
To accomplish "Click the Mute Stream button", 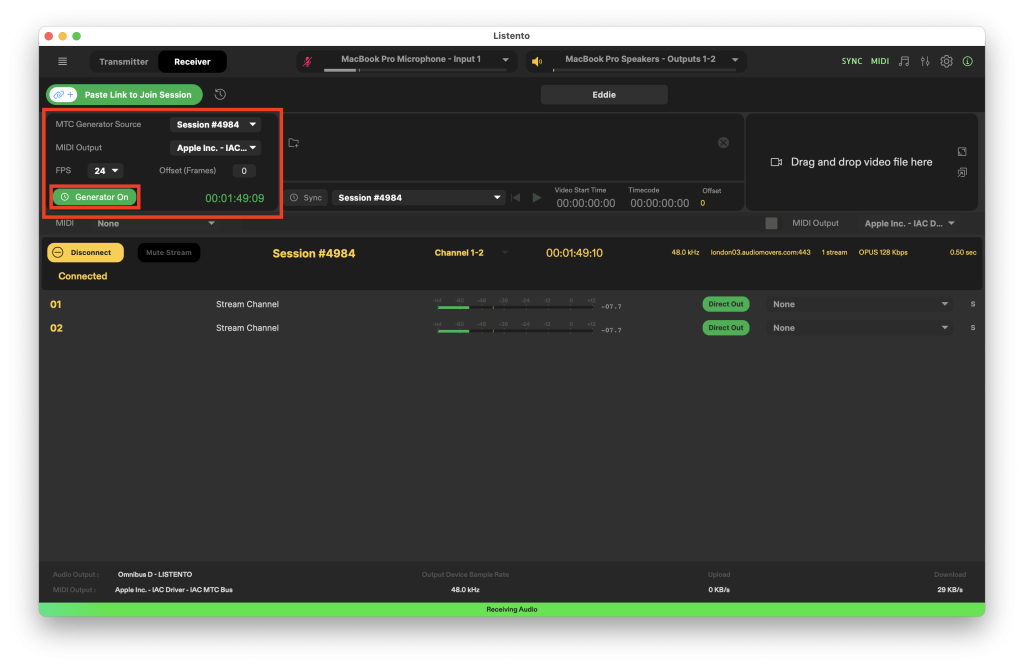I will point(169,253).
